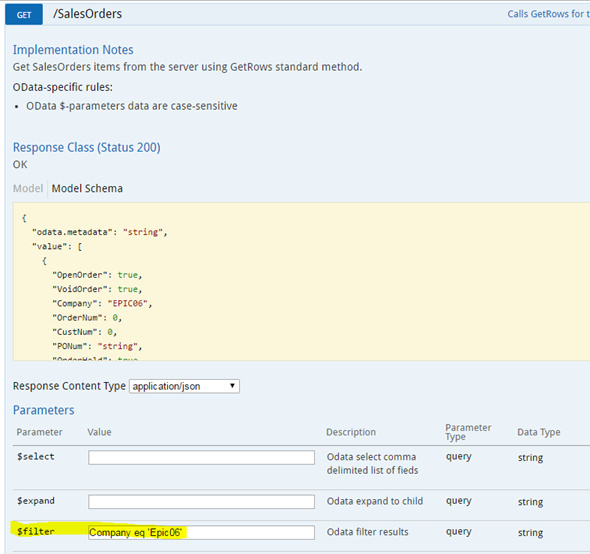Click 'string' data type in the $select row
Image resolution: width=590 pixels, height=554 pixels.
click(x=530, y=458)
